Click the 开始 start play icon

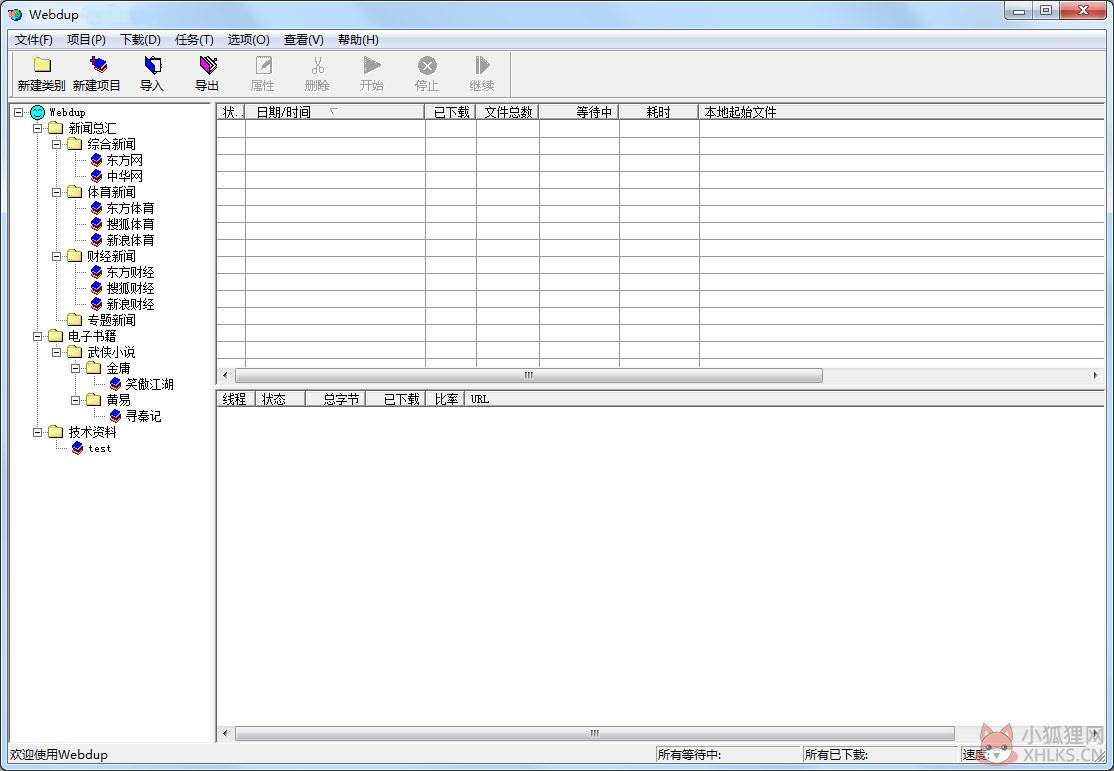(372, 65)
